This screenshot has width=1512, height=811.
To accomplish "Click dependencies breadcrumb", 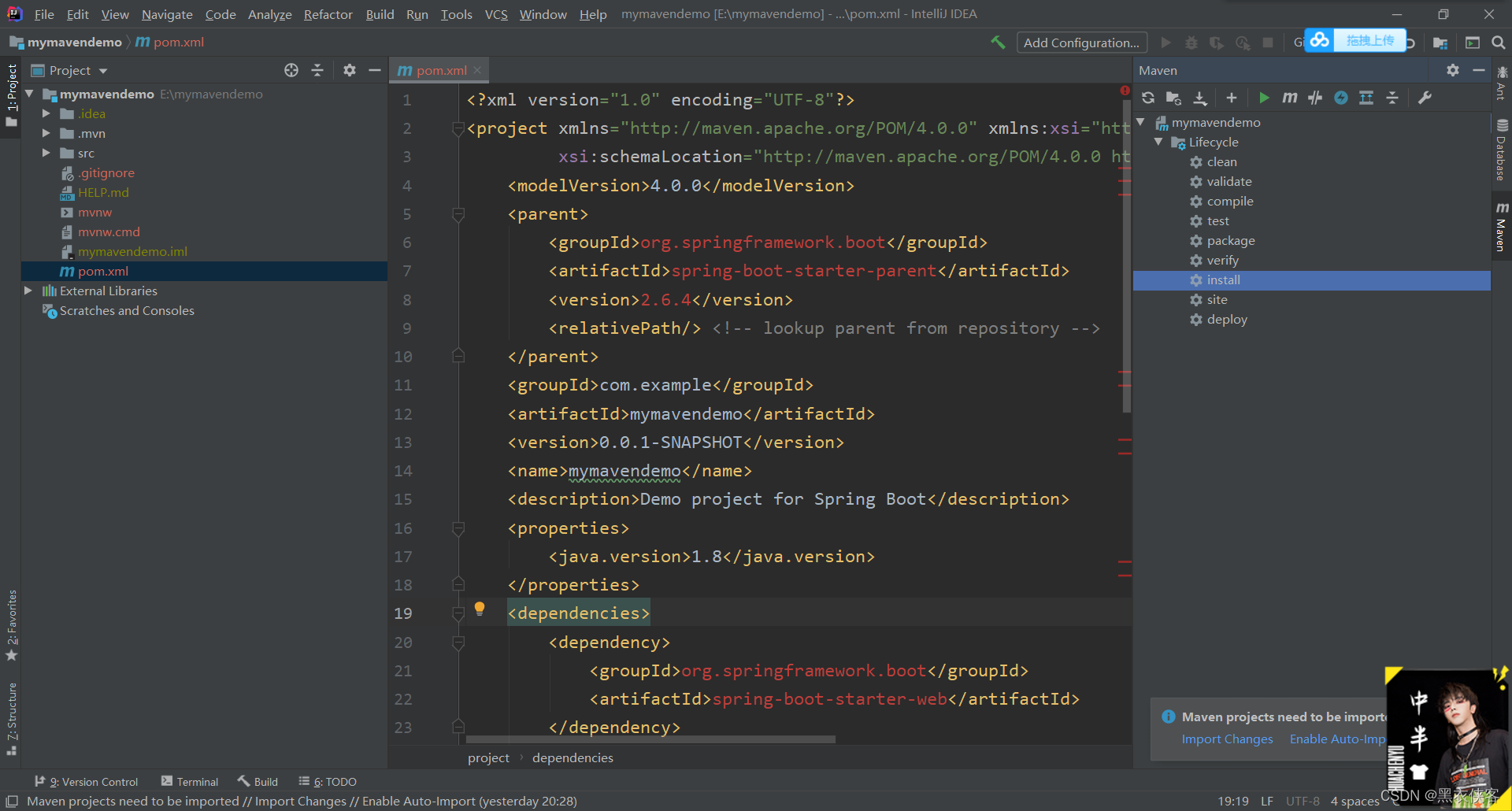I will coord(573,757).
